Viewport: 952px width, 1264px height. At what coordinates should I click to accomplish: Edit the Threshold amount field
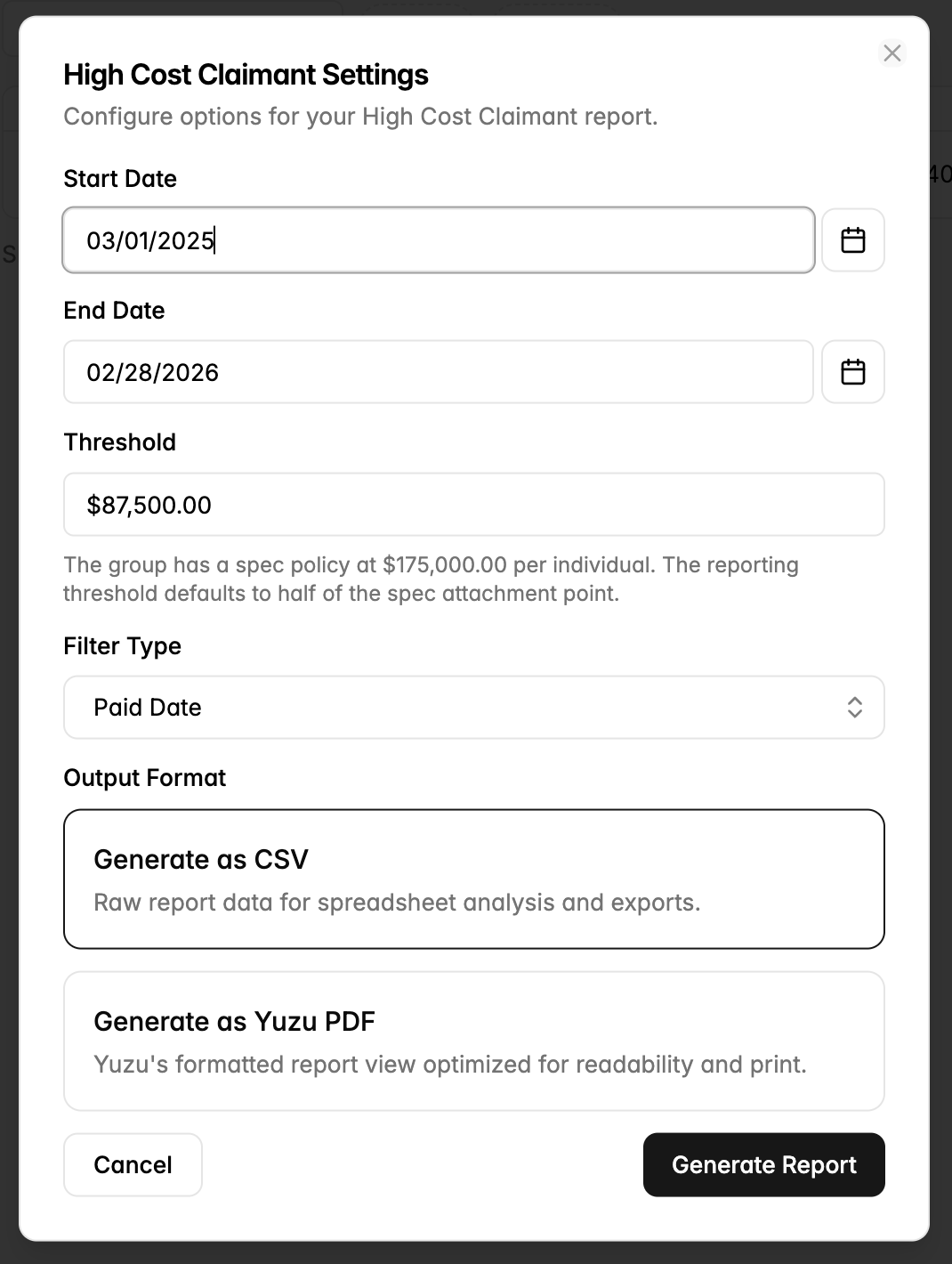coord(474,505)
